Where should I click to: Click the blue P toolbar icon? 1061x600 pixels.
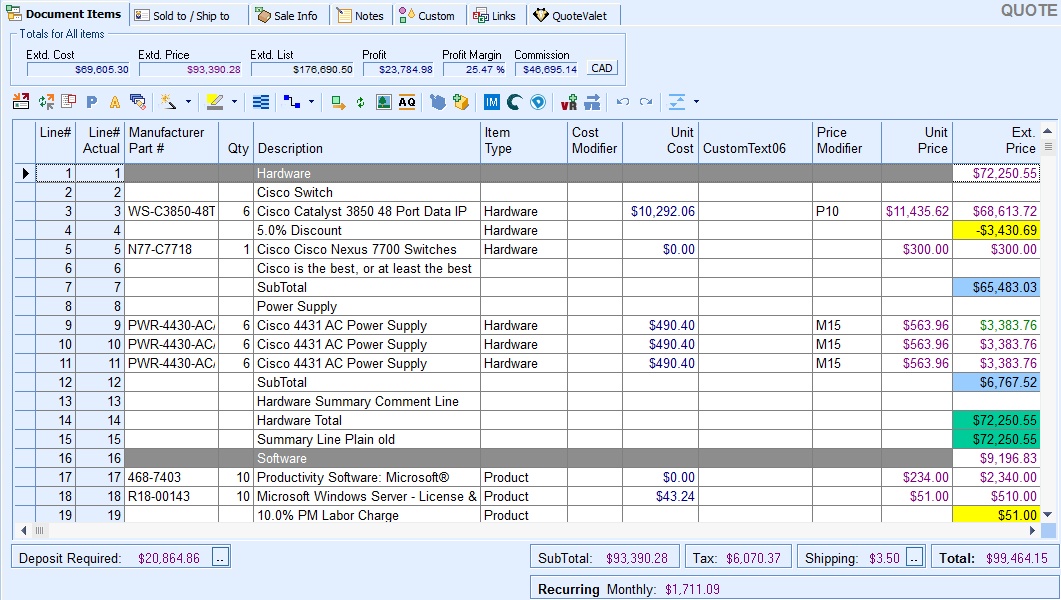[x=92, y=102]
